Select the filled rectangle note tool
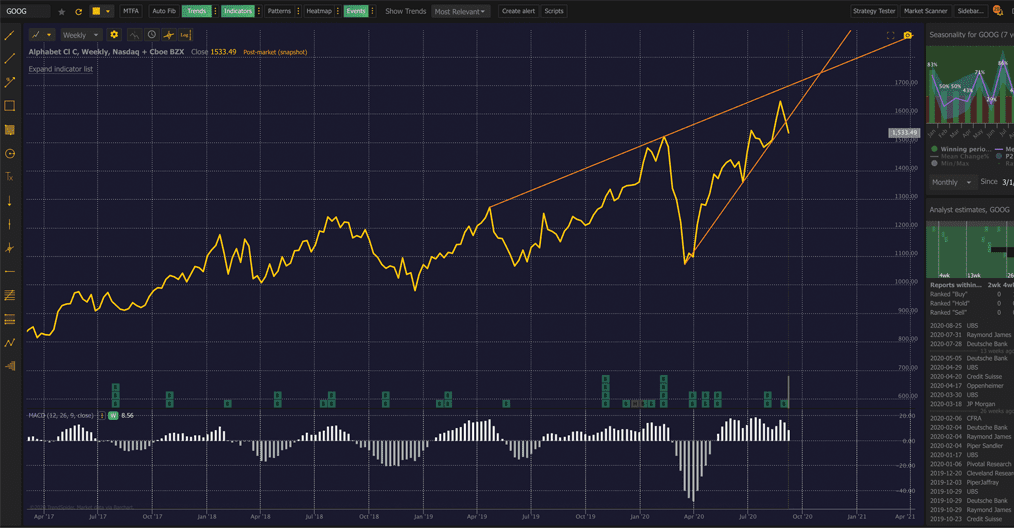This screenshot has width=1014, height=528. point(9,130)
